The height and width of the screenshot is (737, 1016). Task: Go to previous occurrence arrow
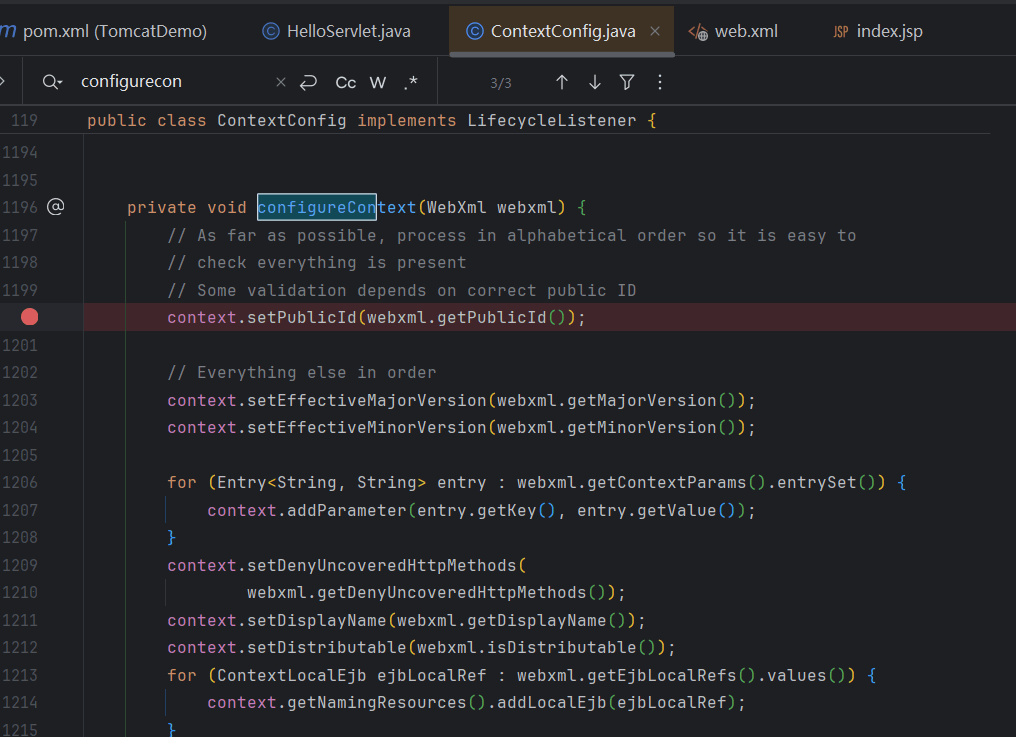pyautogui.click(x=562, y=82)
